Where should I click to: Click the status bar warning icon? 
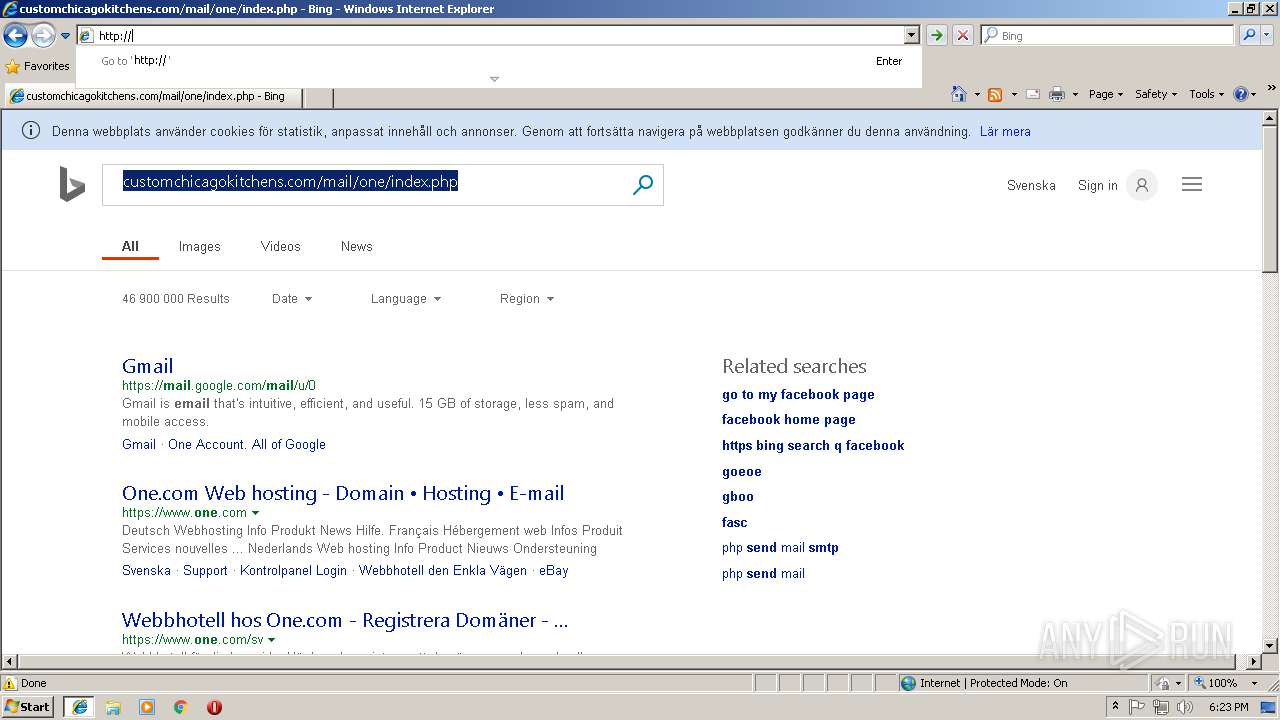click(x=10, y=683)
